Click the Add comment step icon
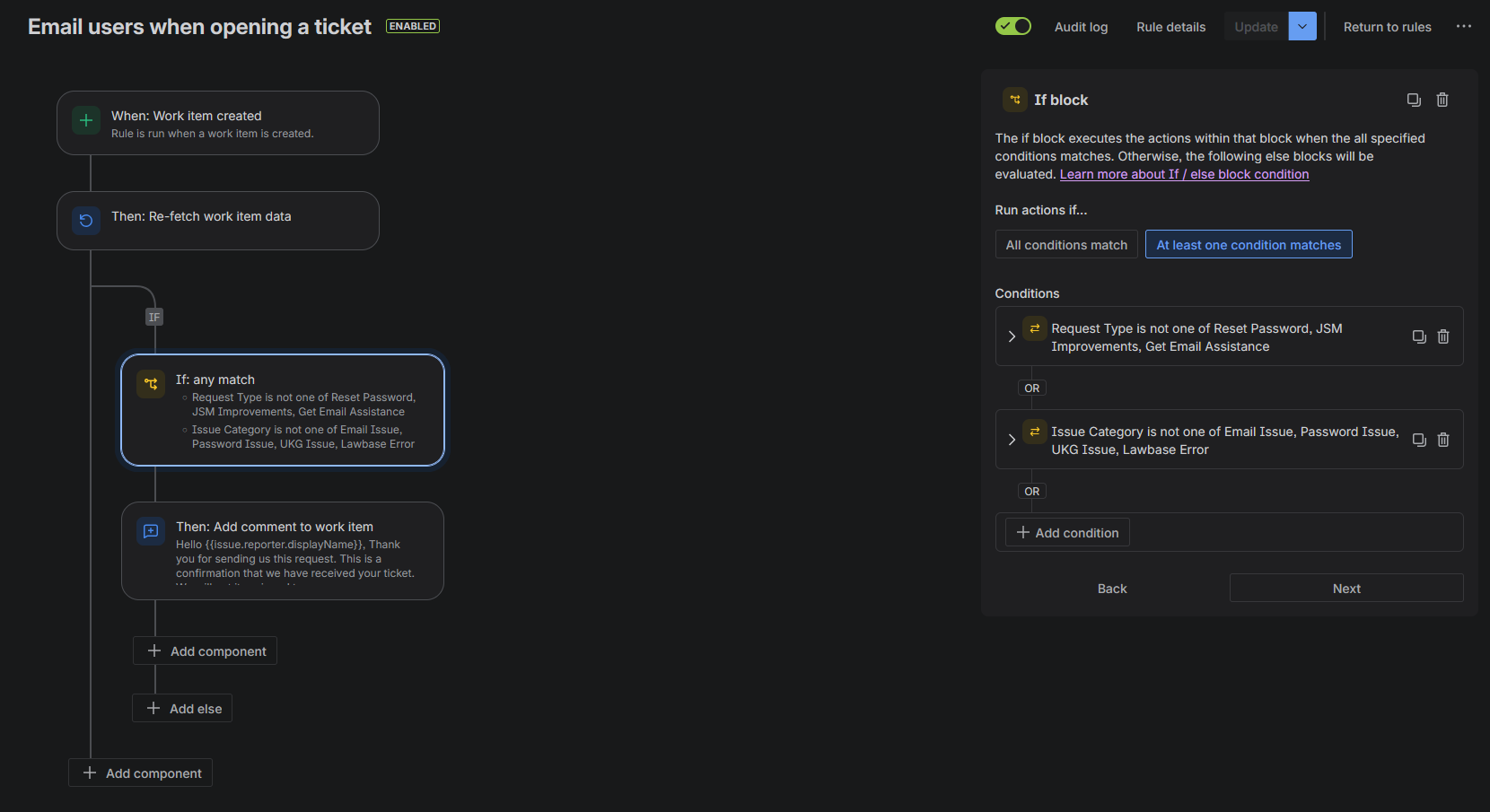Viewport: 1490px width, 812px height. point(151,531)
